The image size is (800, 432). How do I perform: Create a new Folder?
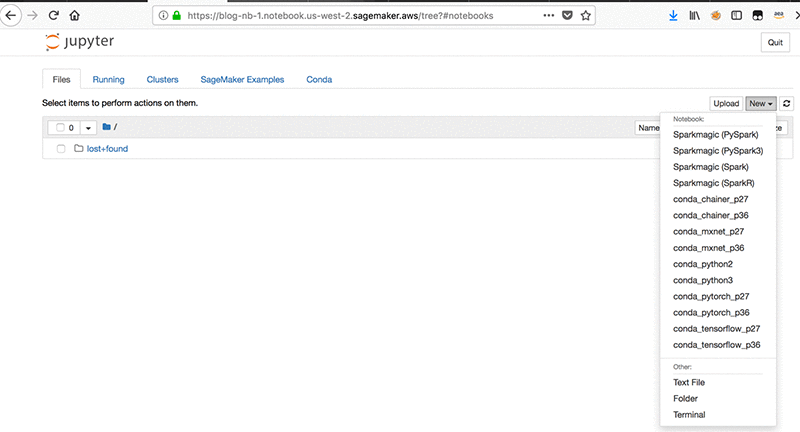[x=685, y=399]
